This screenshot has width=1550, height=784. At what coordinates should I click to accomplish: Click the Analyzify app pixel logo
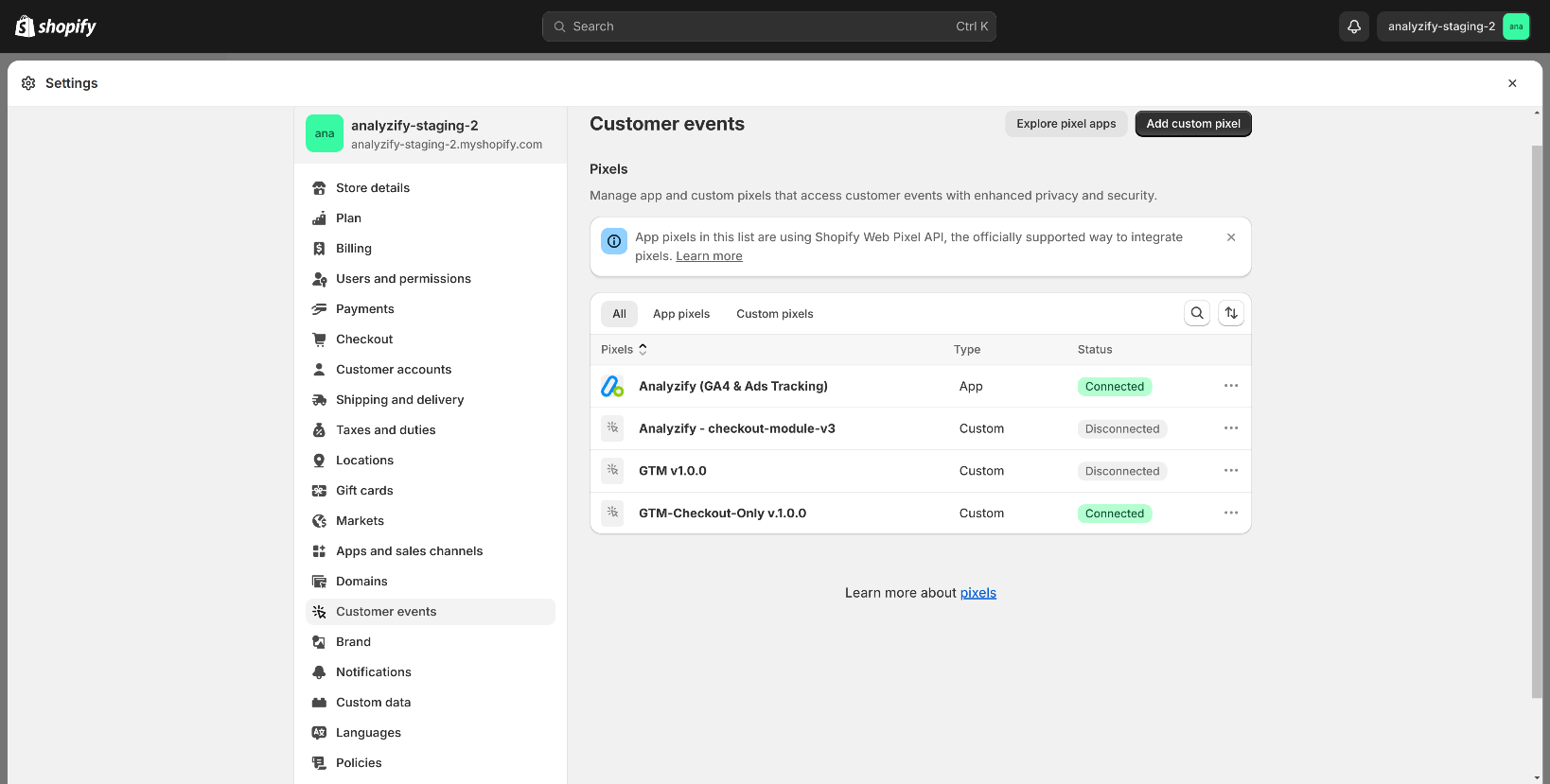click(x=612, y=386)
